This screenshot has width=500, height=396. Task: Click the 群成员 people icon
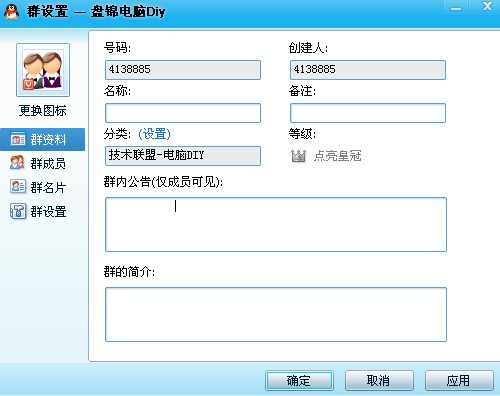(17, 163)
